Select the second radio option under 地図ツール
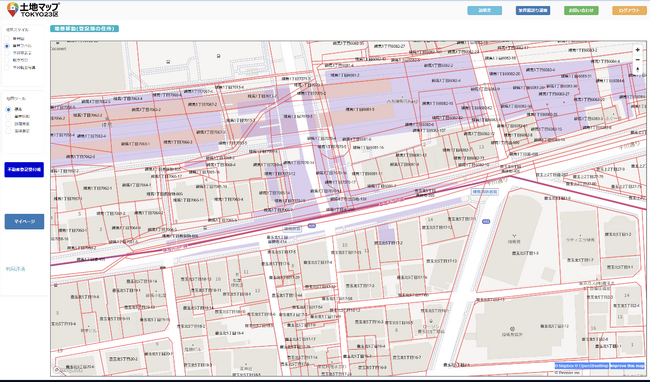The height and width of the screenshot is (382, 650). point(8,117)
